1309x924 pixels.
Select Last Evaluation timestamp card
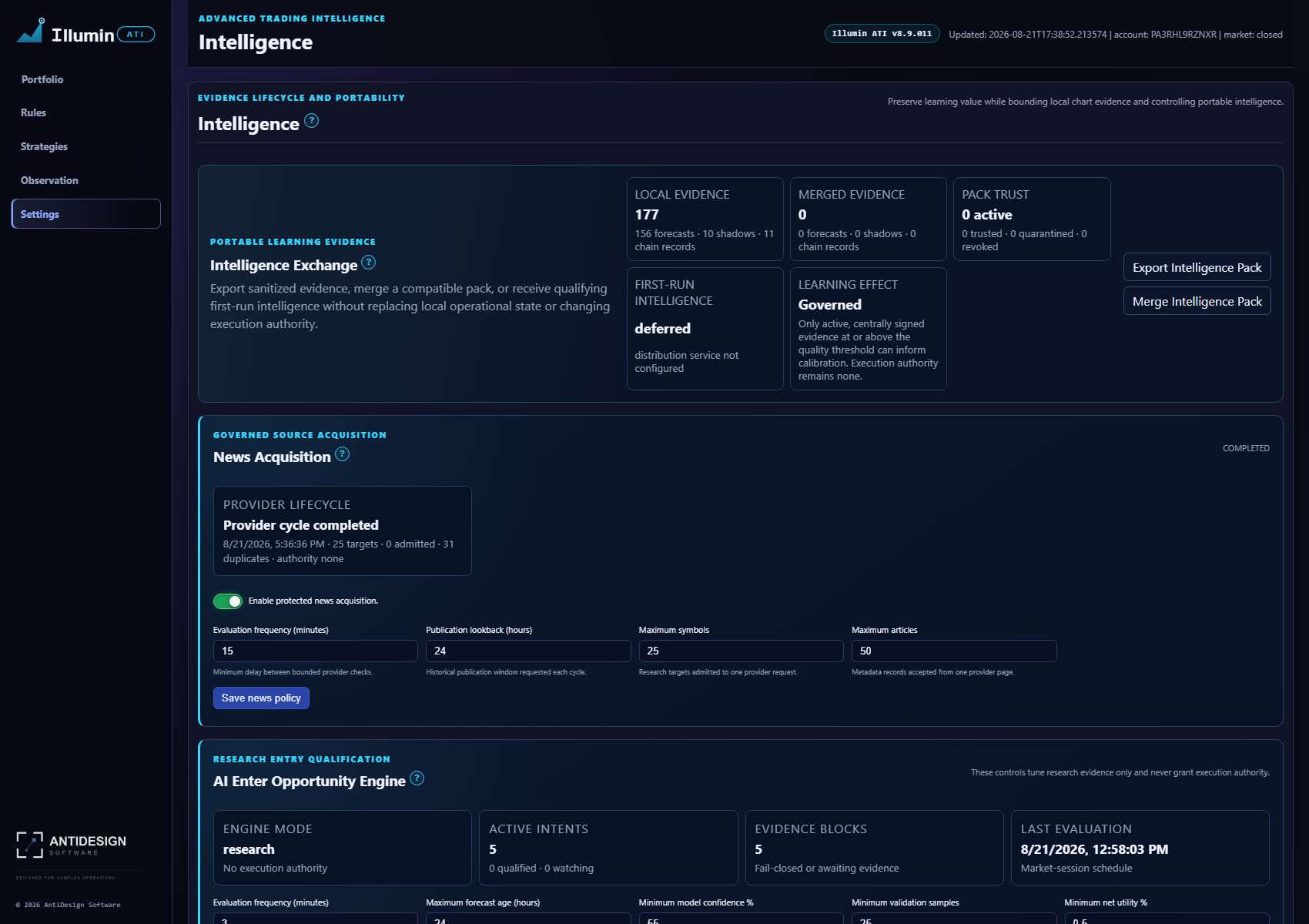click(x=1140, y=848)
